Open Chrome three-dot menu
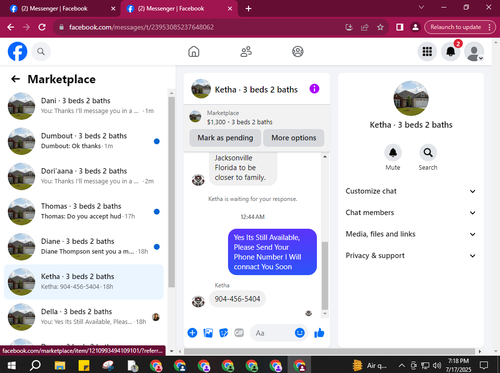 point(489,27)
